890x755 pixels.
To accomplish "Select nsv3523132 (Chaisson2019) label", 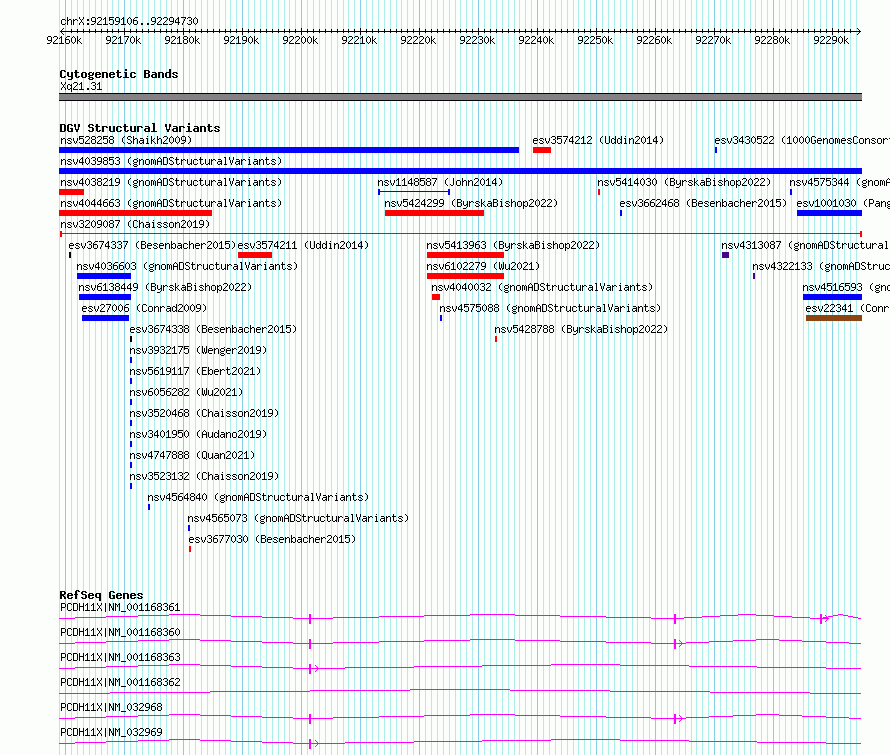I will (x=204, y=476).
